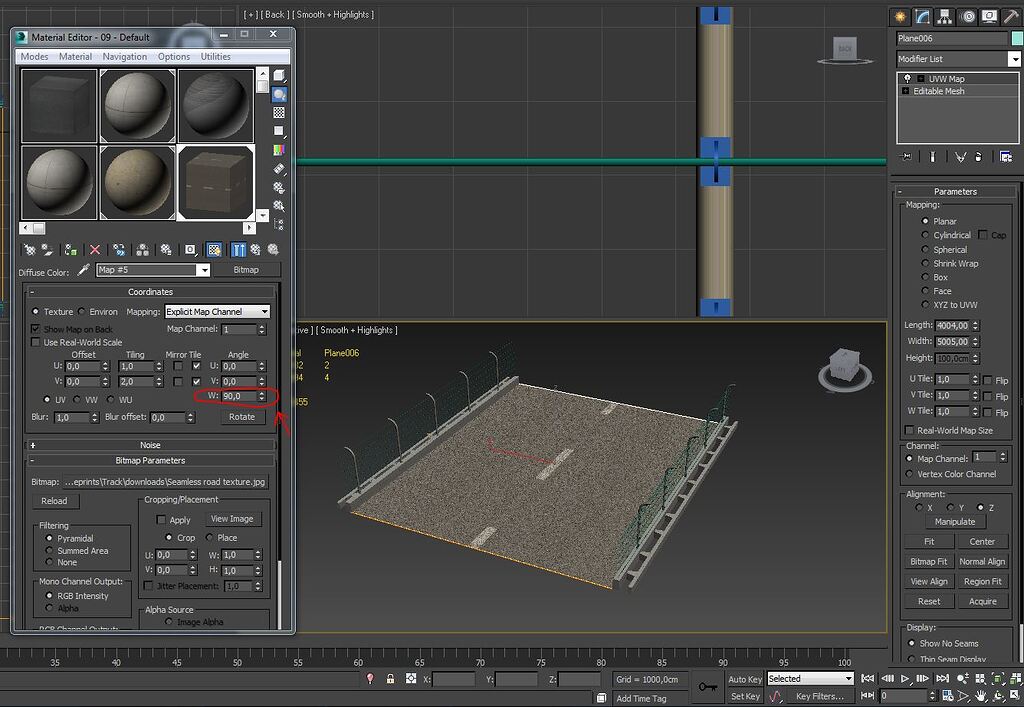Open the Utilities hammer panel icon
The image size is (1024, 707).
[x=1009, y=17]
